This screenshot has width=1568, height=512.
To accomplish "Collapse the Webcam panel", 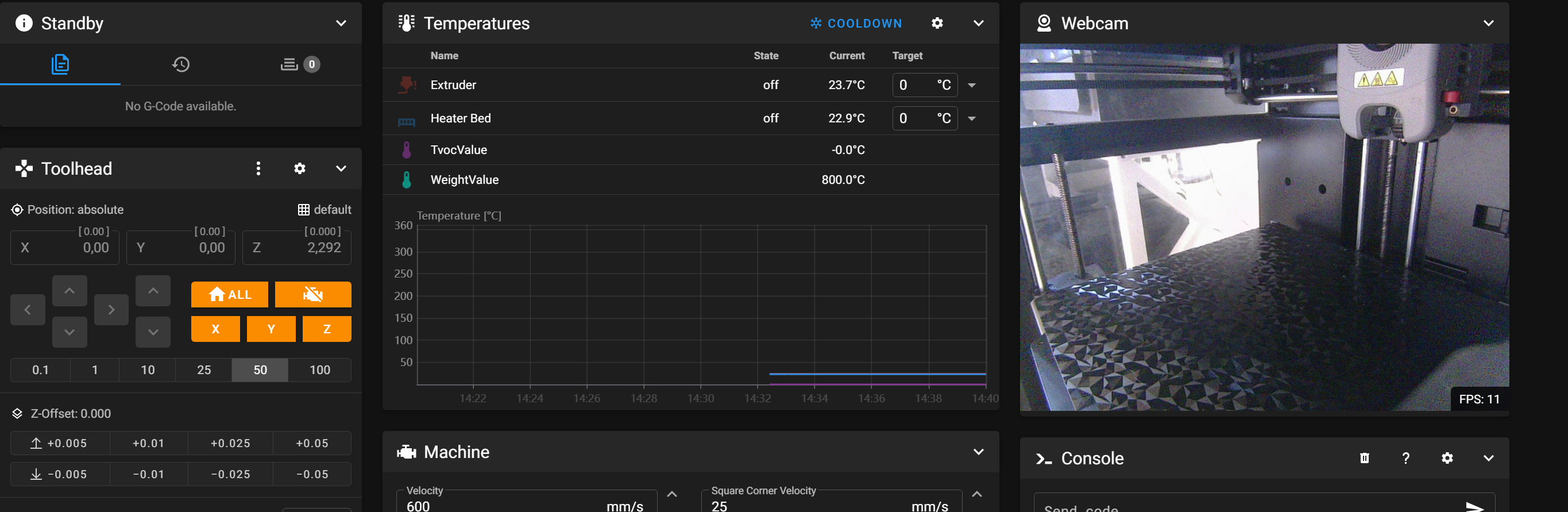I will (1488, 23).
